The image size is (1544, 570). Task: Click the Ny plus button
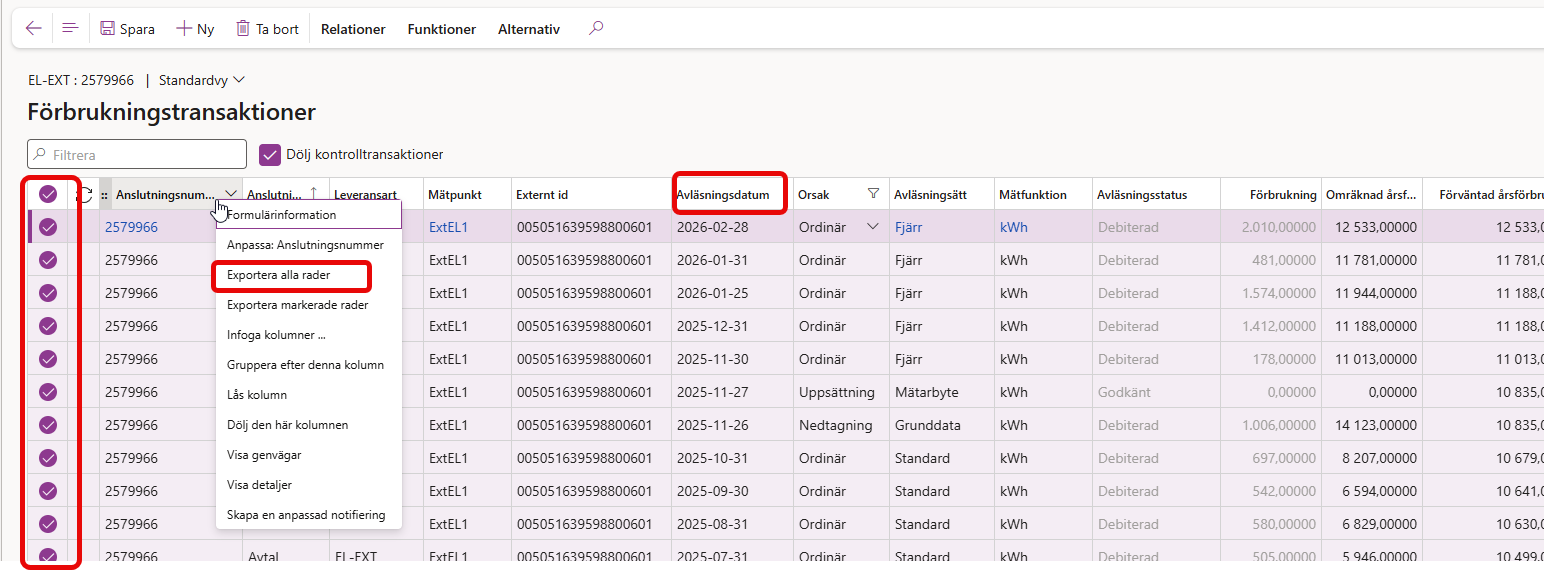195,29
